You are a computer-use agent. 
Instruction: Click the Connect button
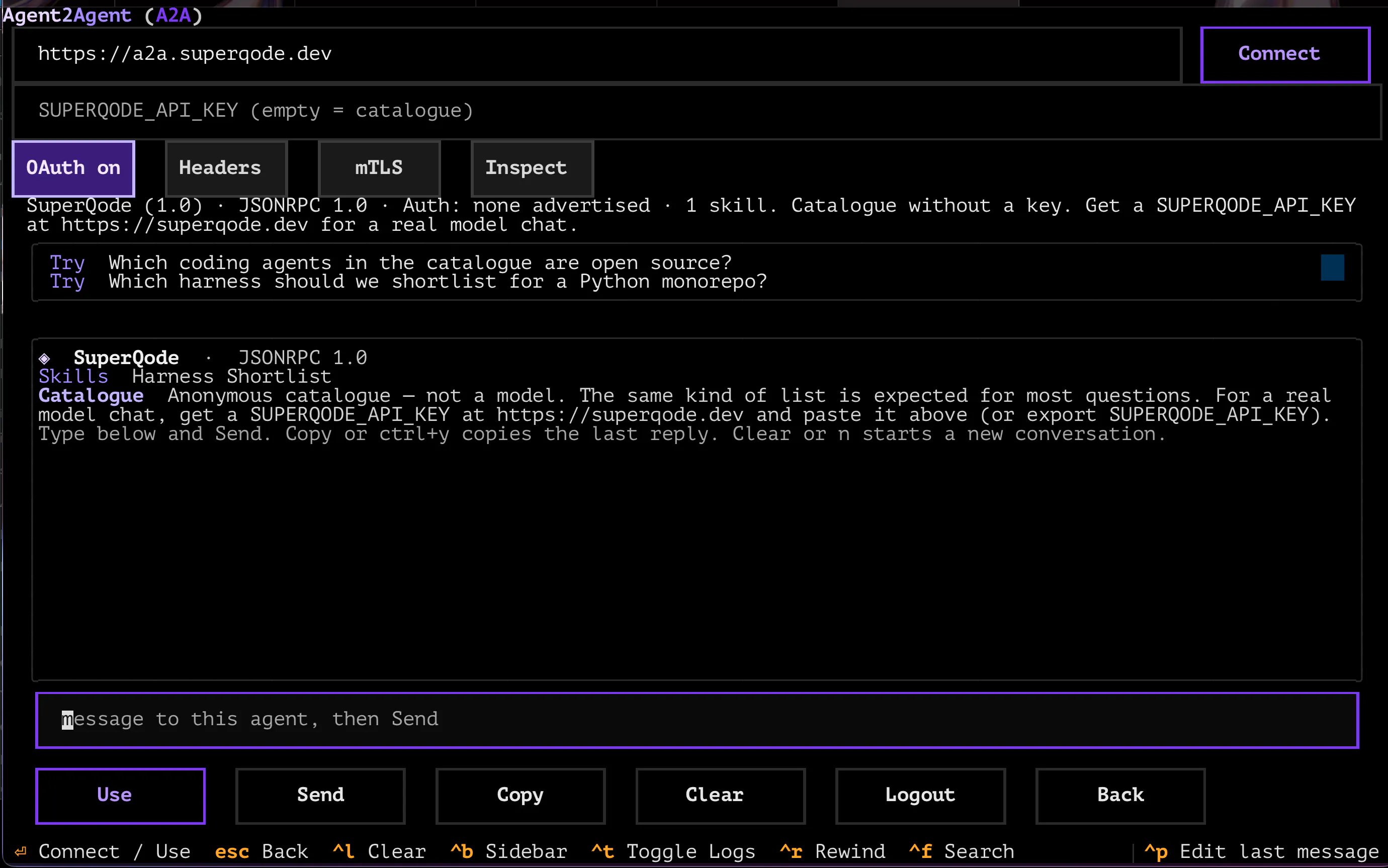point(1285,54)
